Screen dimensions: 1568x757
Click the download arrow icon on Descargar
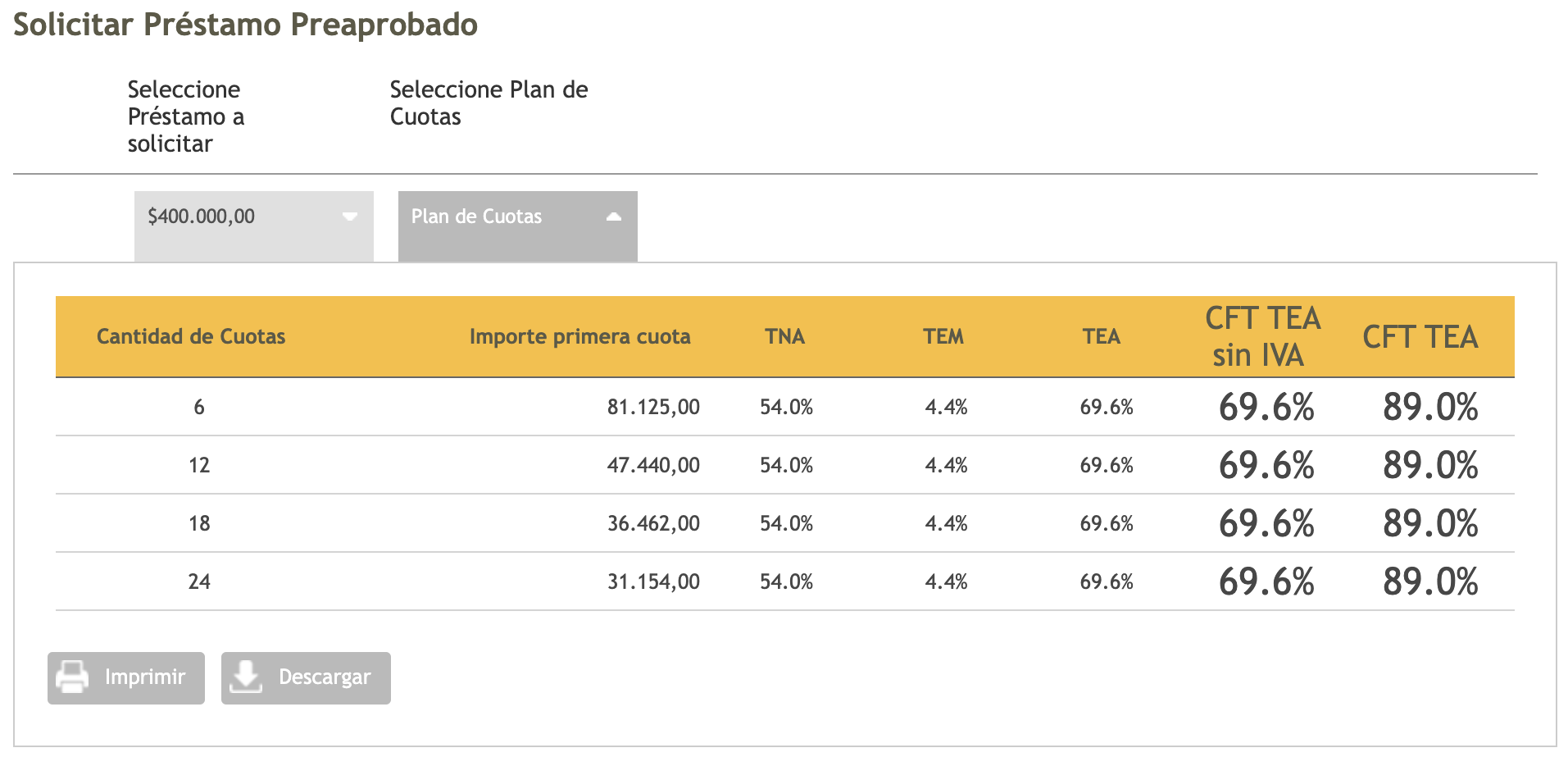pos(245,677)
